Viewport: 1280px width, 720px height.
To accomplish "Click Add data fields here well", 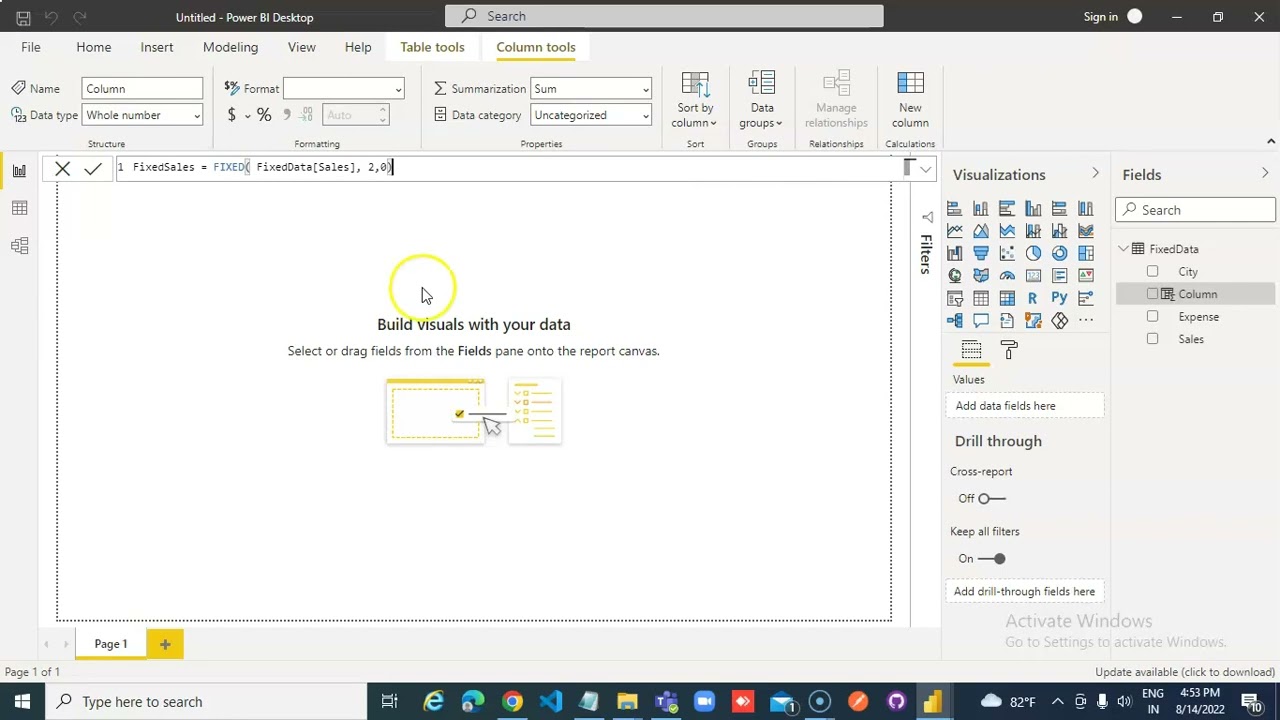I will click(x=1024, y=406).
